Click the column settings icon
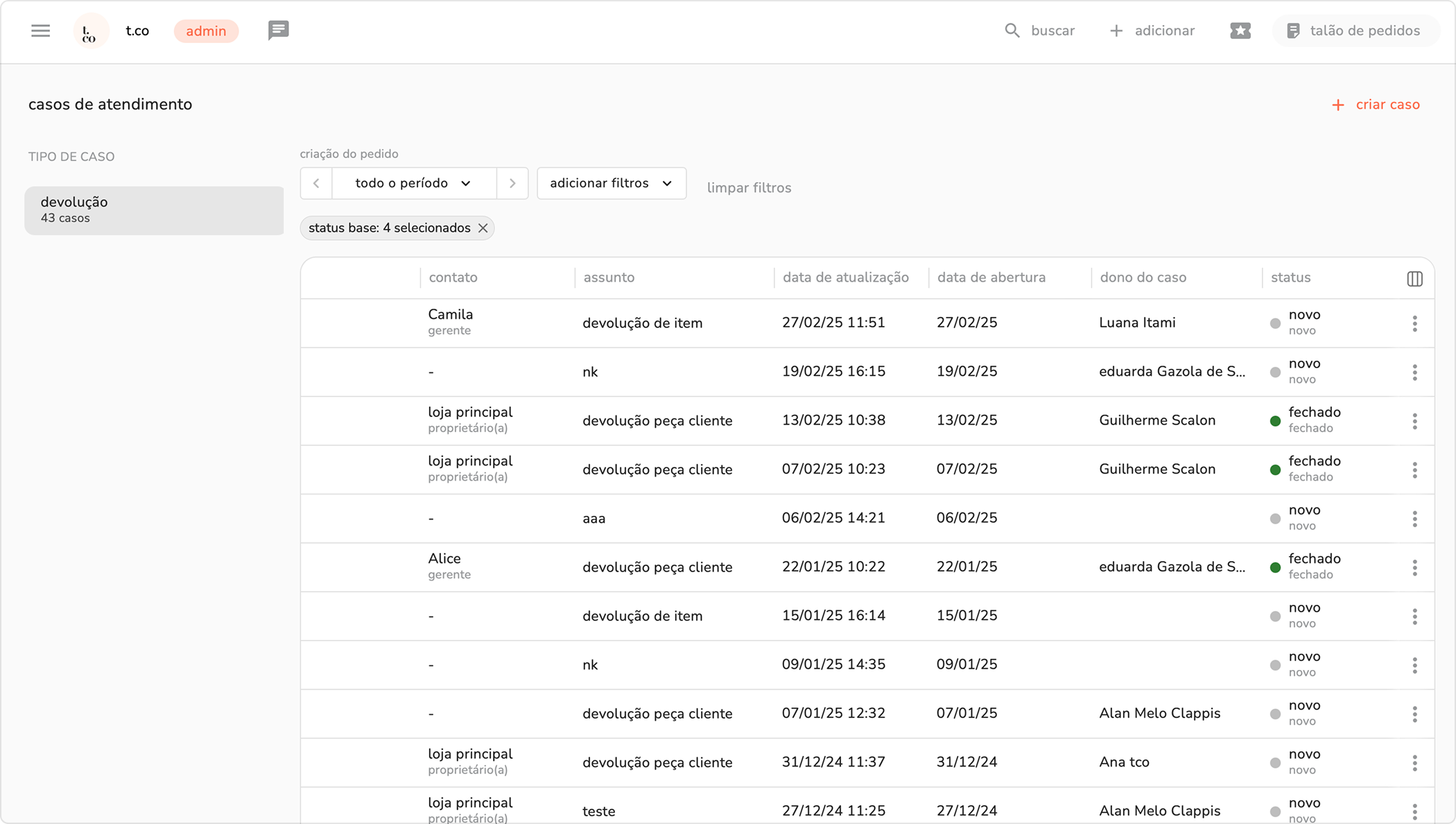The width and height of the screenshot is (1456, 824). click(x=1414, y=278)
